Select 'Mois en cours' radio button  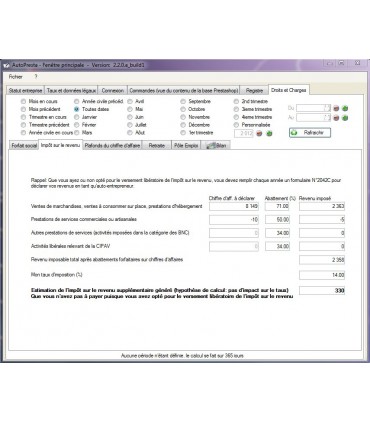click(x=23, y=101)
